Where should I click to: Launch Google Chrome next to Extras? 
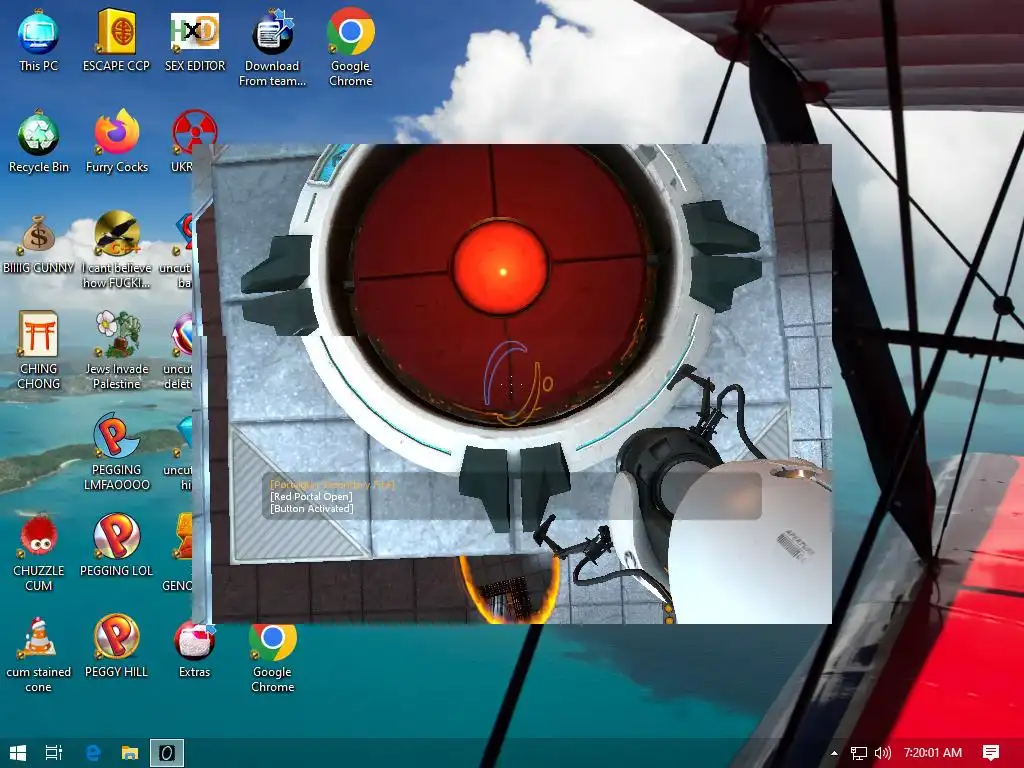pyautogui.click(x=272, y=656)
